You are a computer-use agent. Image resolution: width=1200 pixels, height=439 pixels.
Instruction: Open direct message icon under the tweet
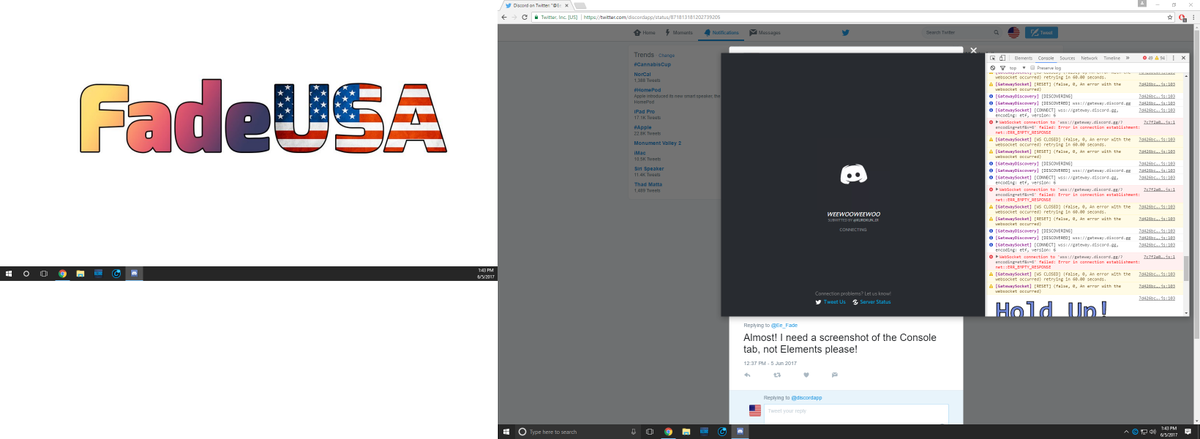833,375
